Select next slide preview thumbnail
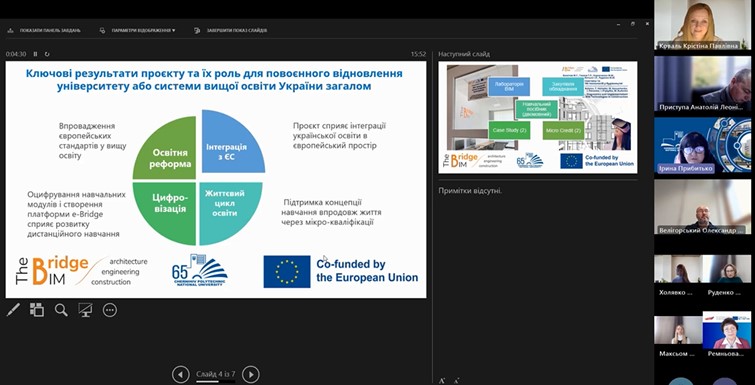Screen dimensions: 755x385 [537, 117]
